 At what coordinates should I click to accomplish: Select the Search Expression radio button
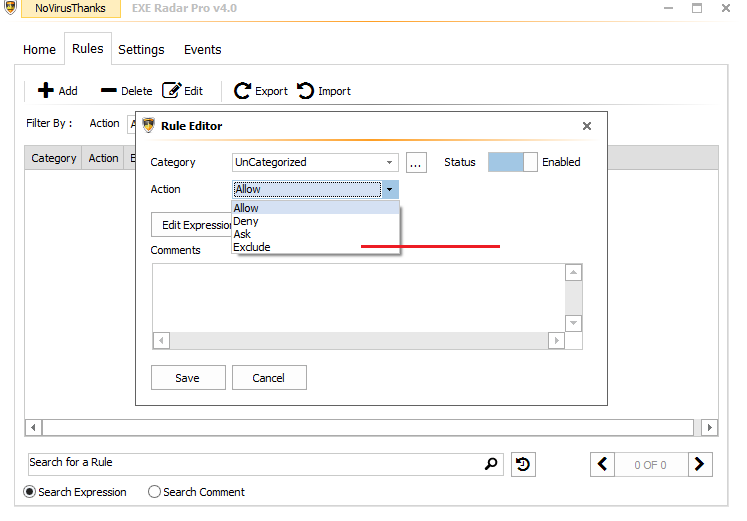point(30,492)
